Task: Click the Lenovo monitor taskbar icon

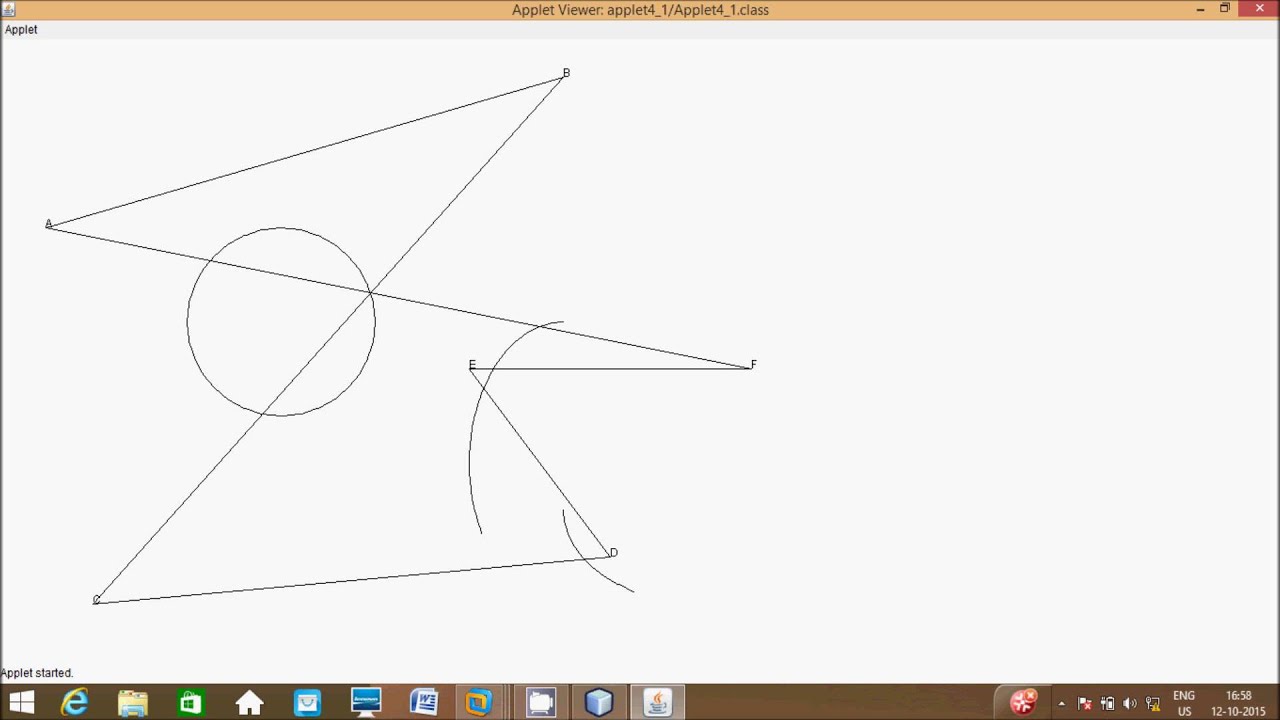Action: pyautogui.click(x=366, y=703)
